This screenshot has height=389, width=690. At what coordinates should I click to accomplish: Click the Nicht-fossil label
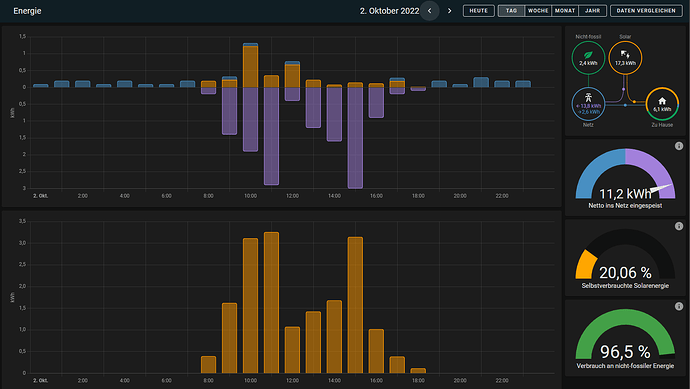tap(588, 37)
